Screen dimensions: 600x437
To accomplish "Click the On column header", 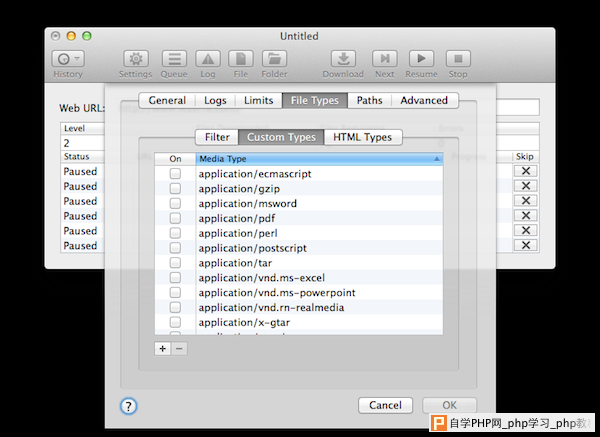I will click(x=175, y=159).
